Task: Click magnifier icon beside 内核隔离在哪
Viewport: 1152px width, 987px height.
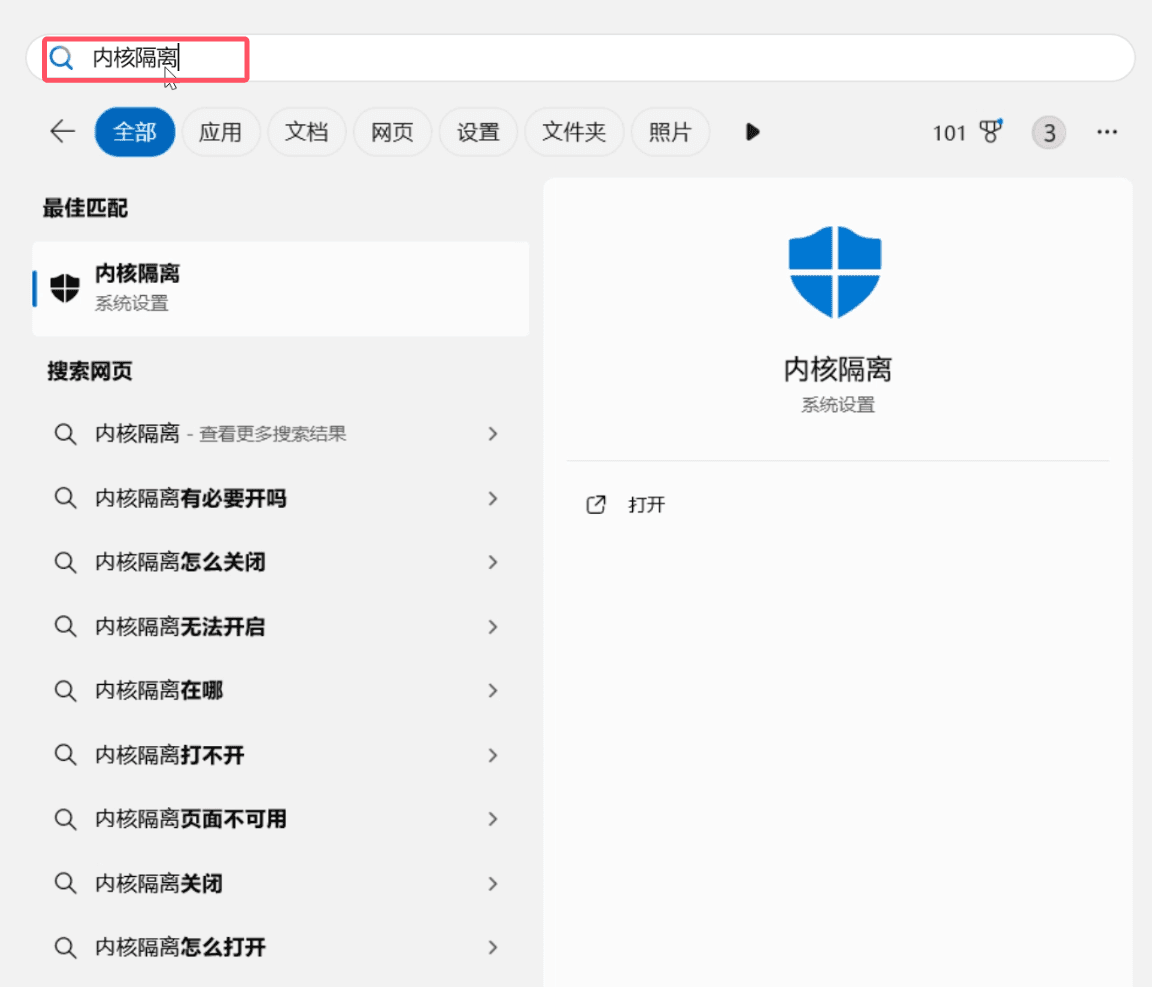Action: coord(65,691)
